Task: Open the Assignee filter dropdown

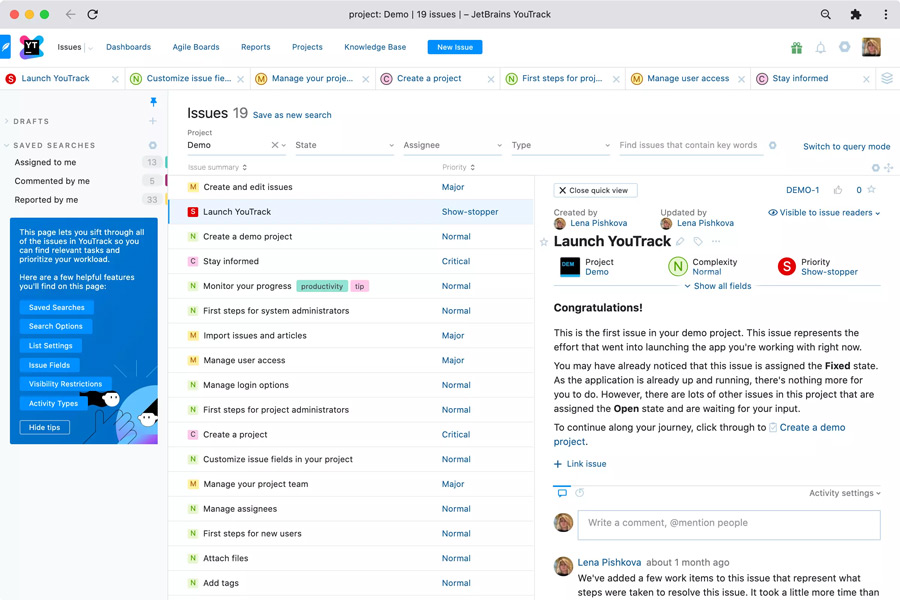Action: [x=453, y=145]
